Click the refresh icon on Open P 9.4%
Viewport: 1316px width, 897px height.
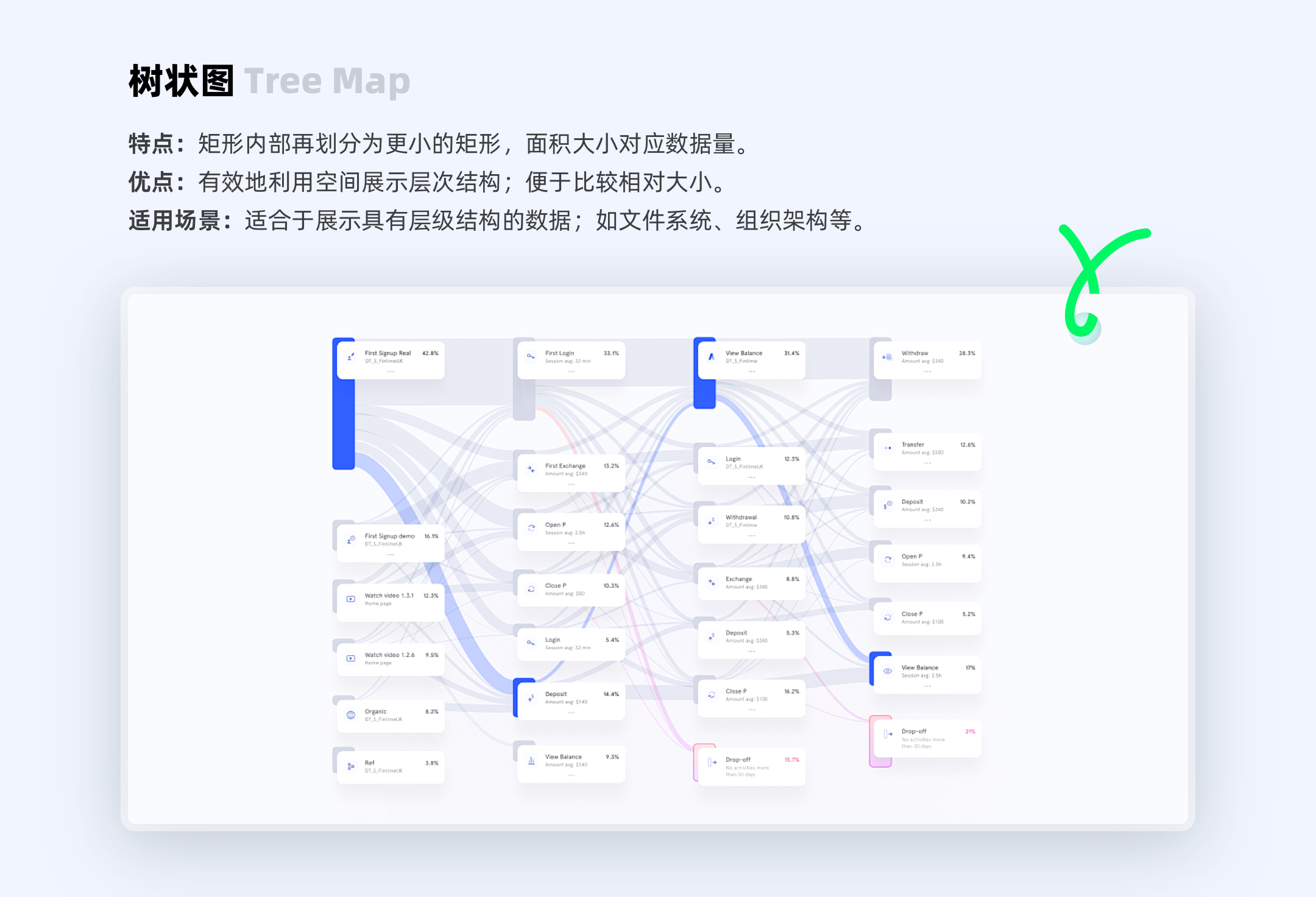[888, 559]
